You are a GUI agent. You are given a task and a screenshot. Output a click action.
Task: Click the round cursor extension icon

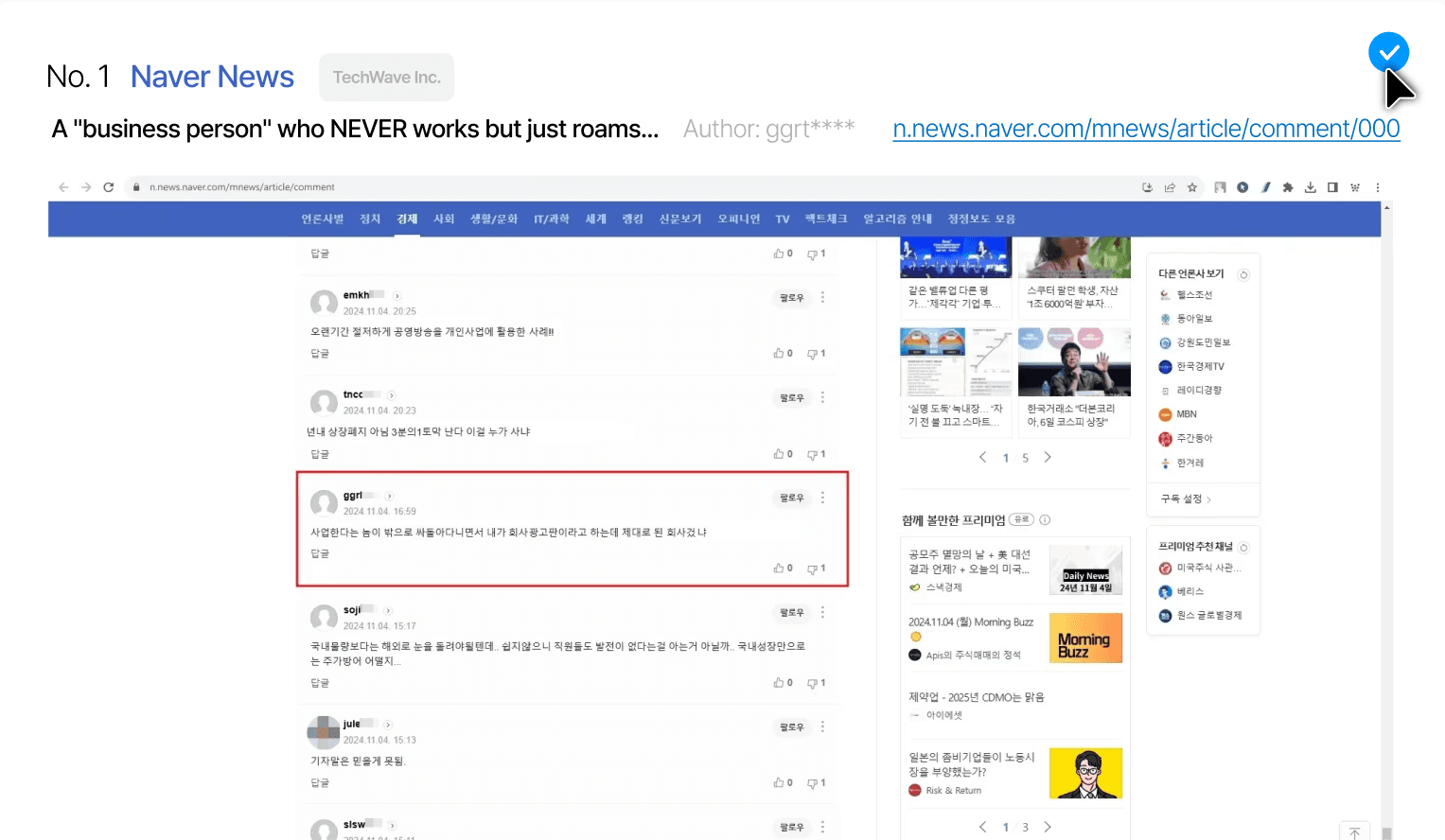click(1242, 187)
